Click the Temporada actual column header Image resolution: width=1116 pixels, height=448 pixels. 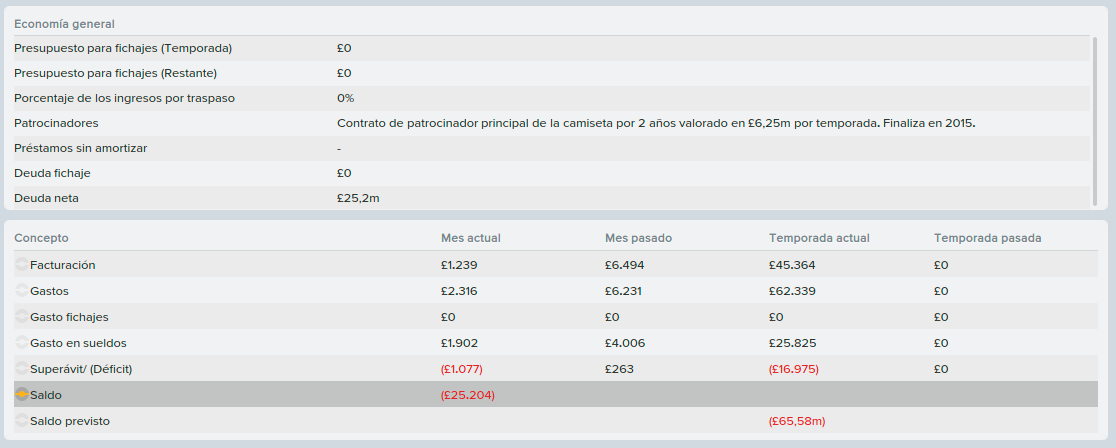point(819,238)
